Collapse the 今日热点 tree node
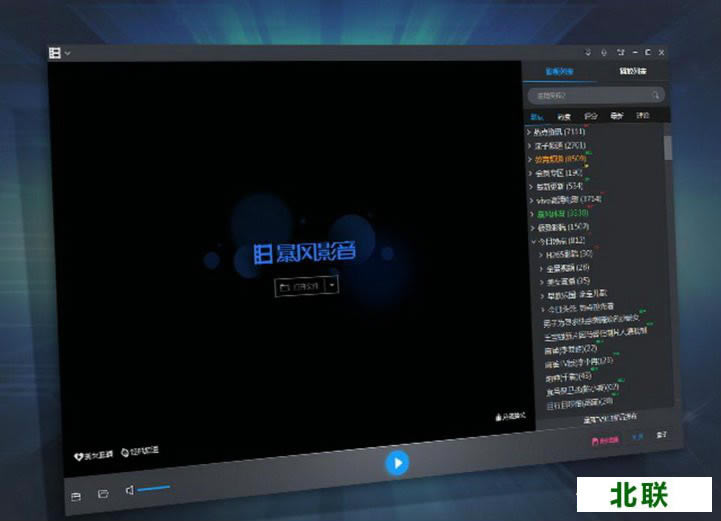 coord(533,240)
